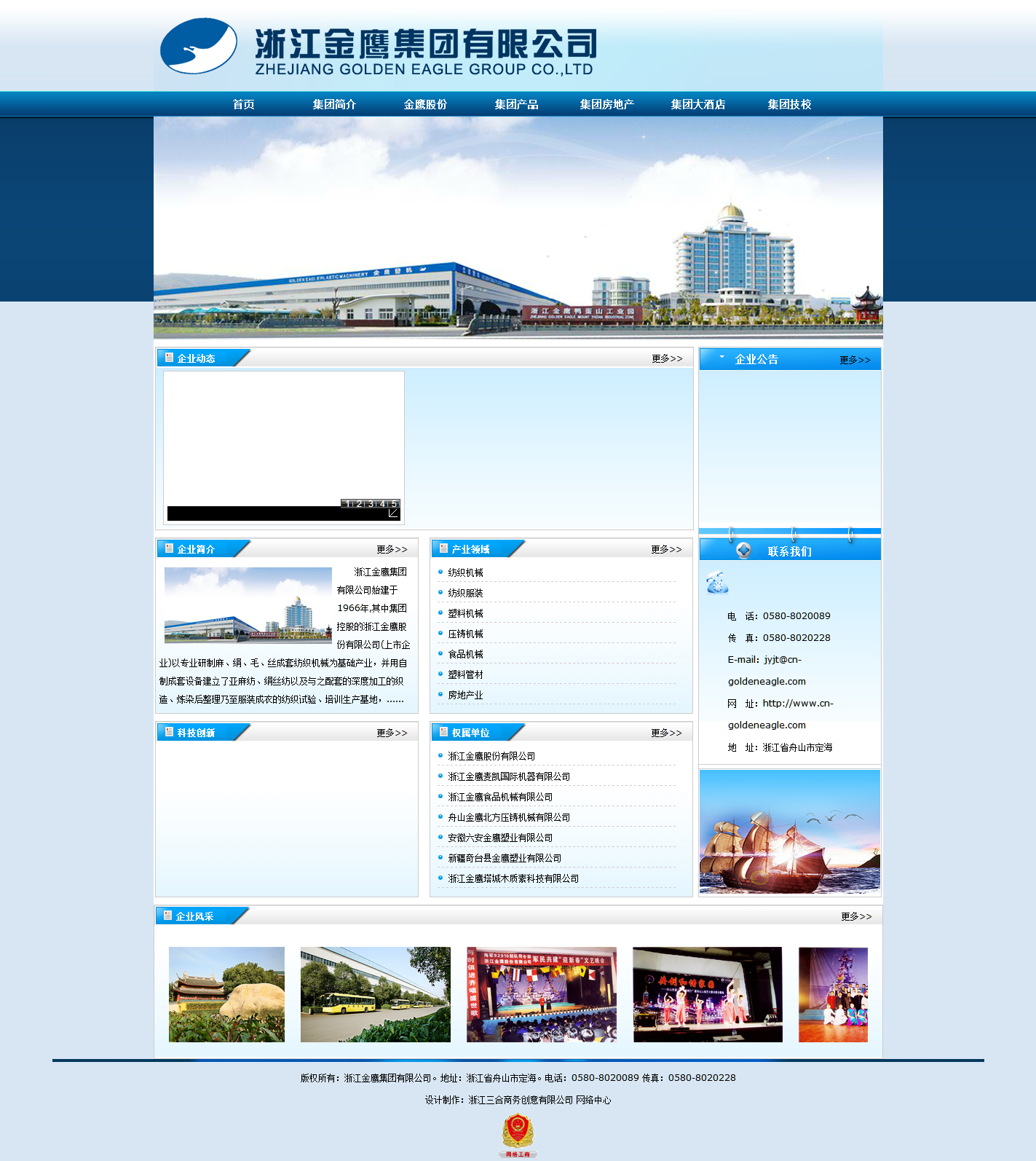Click the 企业公告 header arrow icon
This screenshot has width=1036, height=1161.
click(721, 357)
